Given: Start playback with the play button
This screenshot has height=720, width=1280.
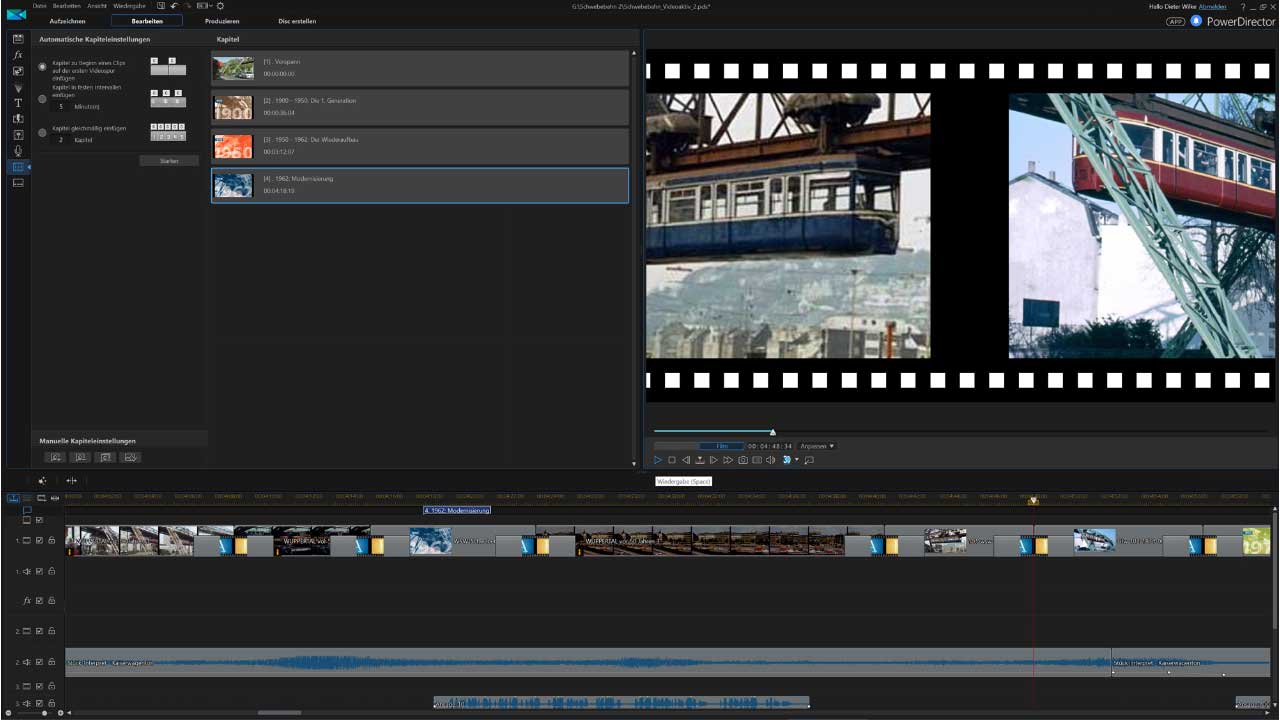Looking at the screenshot, I should [658, 460].
